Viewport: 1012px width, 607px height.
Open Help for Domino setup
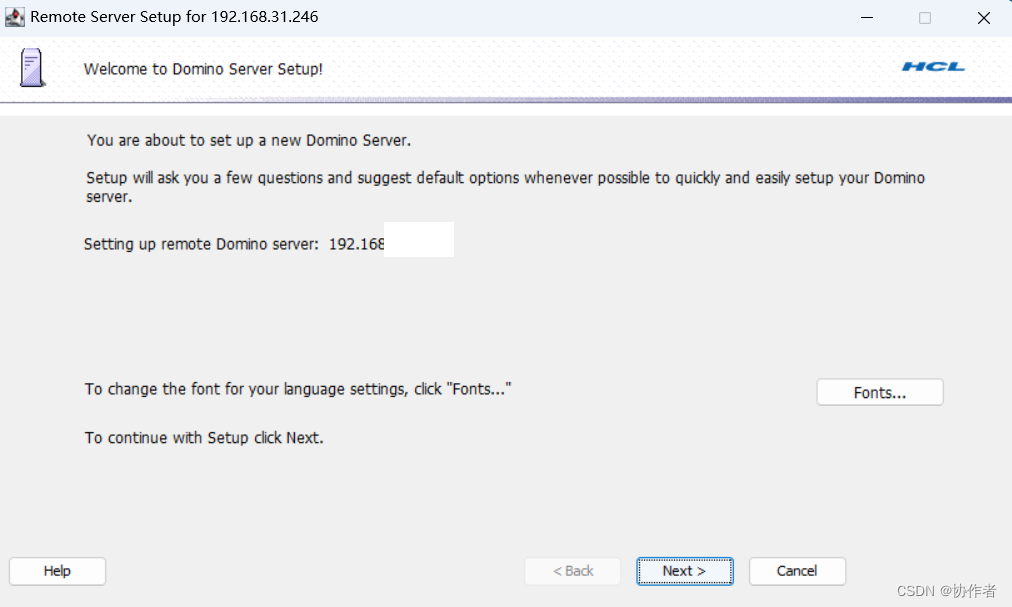point(57,571)
